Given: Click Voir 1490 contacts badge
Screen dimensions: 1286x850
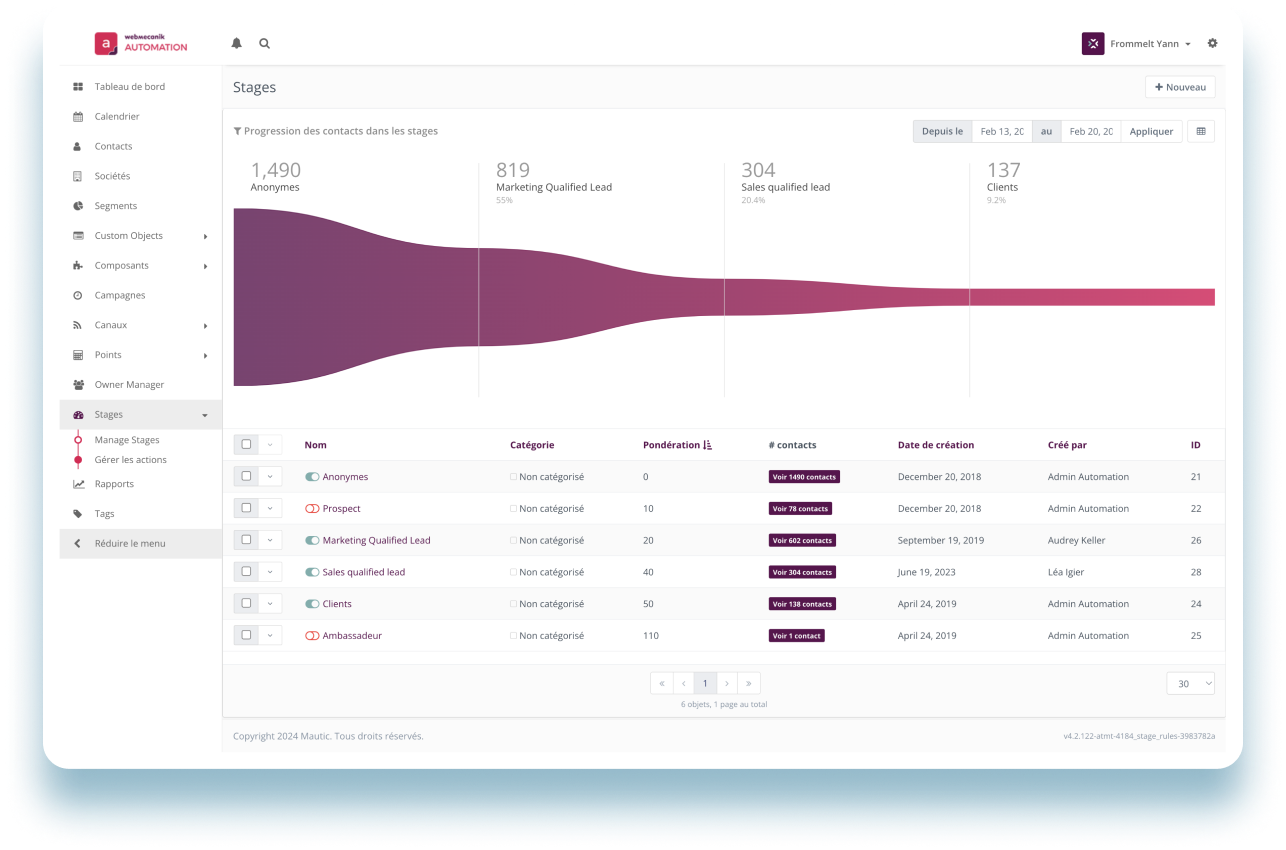Looking at the screenshot, I should click(804, 477).
